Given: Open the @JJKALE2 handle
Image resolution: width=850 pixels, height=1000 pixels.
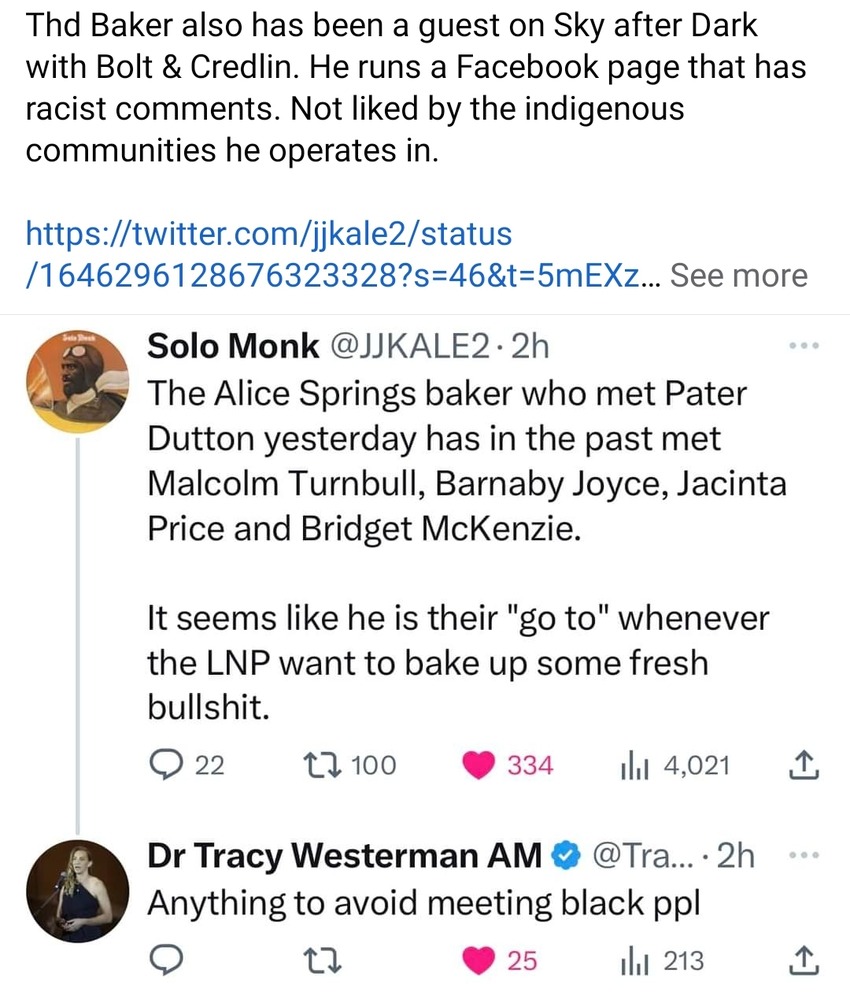Looking at the screenshot, I should 410,346.
